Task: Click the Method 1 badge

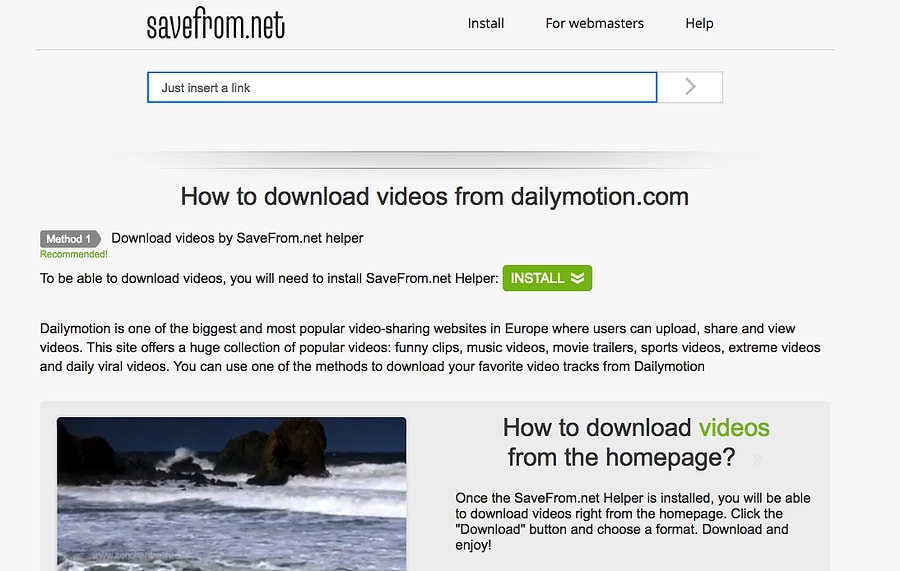Action: tap(70, 239)
